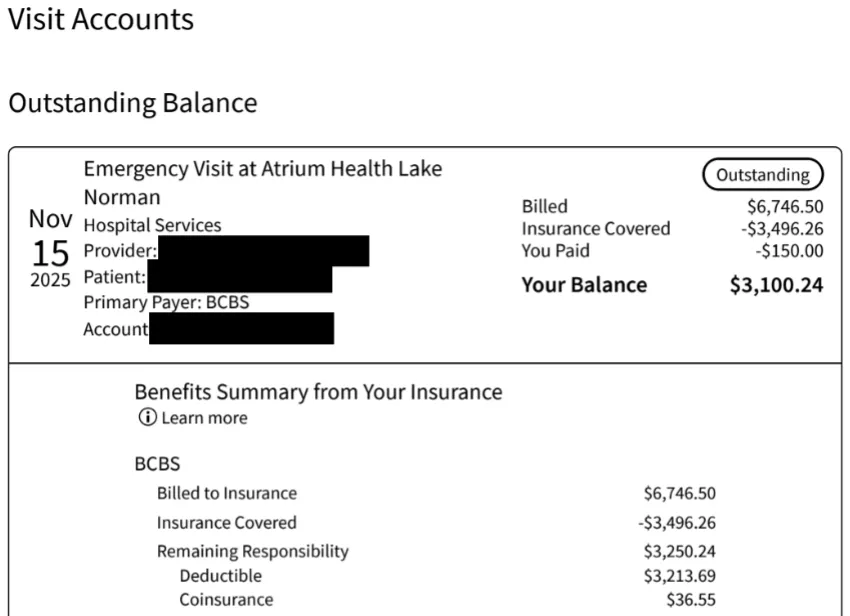Select the Benefits Summary from Your Insurance heading
The height and width of the screenshot is (616, 850).
click(x=318, y=392)
